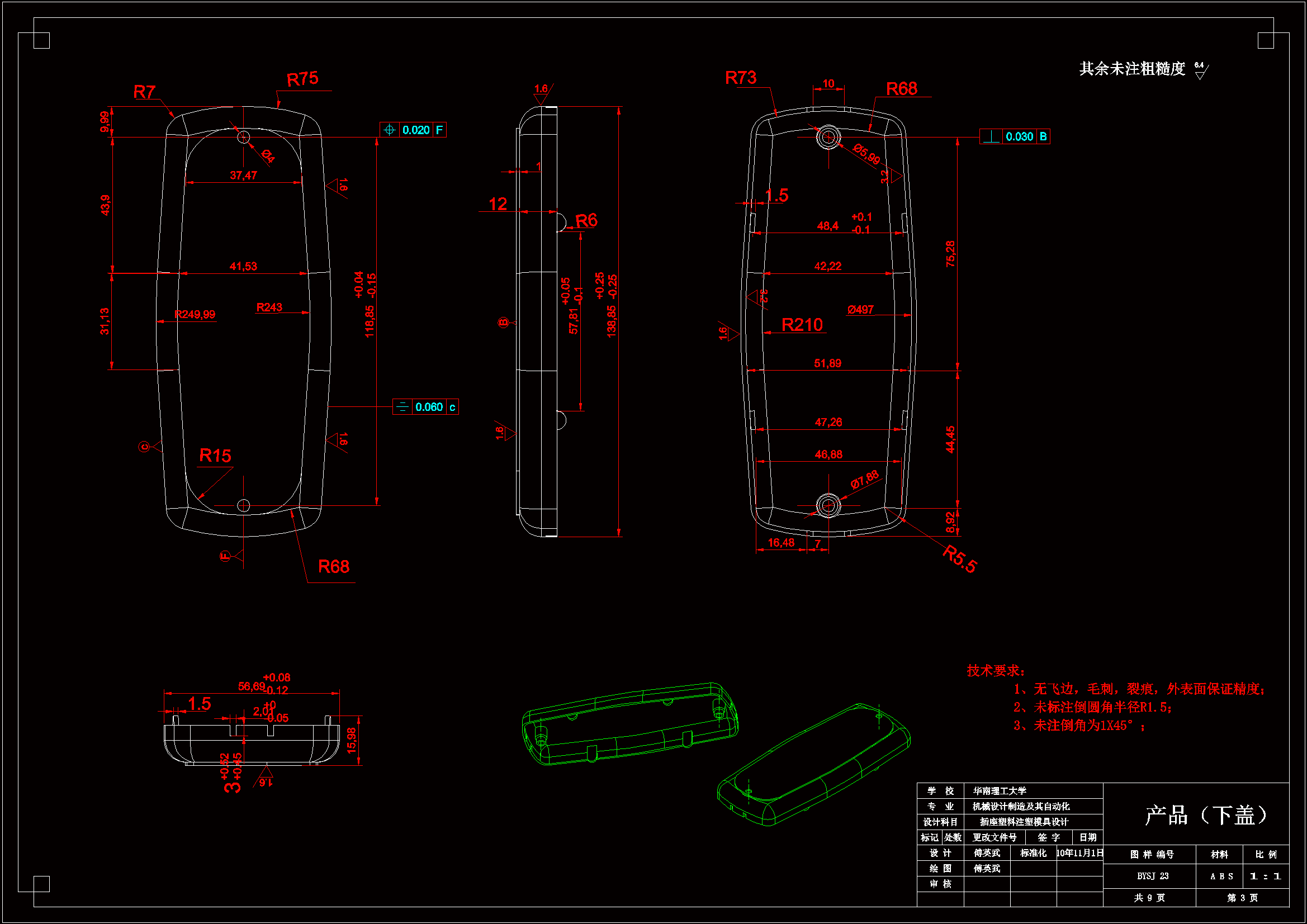
Task: Click the 产品（下盖）title block name
Action: pyautogui.click(x=1206, y=814)
